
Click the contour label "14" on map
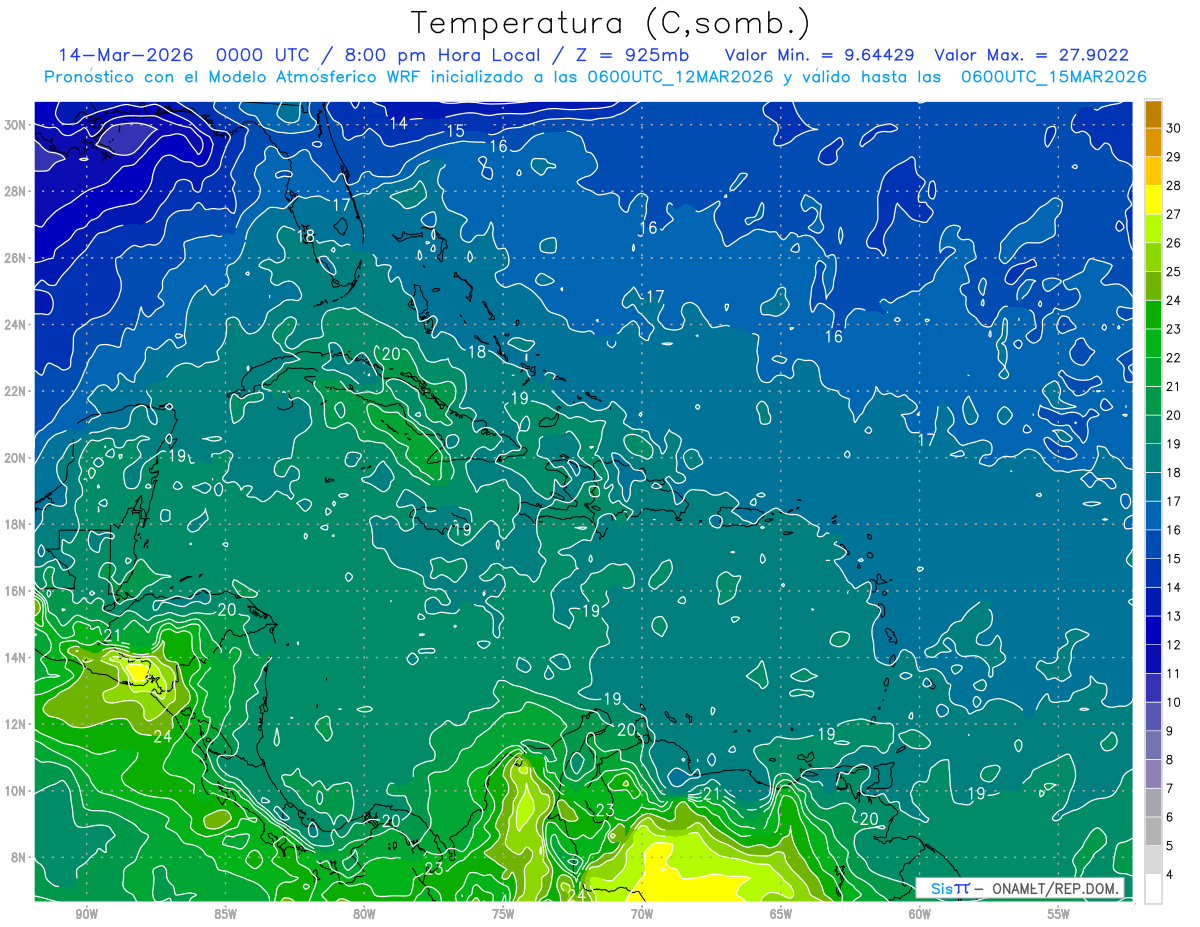click(x=399, y=123)
